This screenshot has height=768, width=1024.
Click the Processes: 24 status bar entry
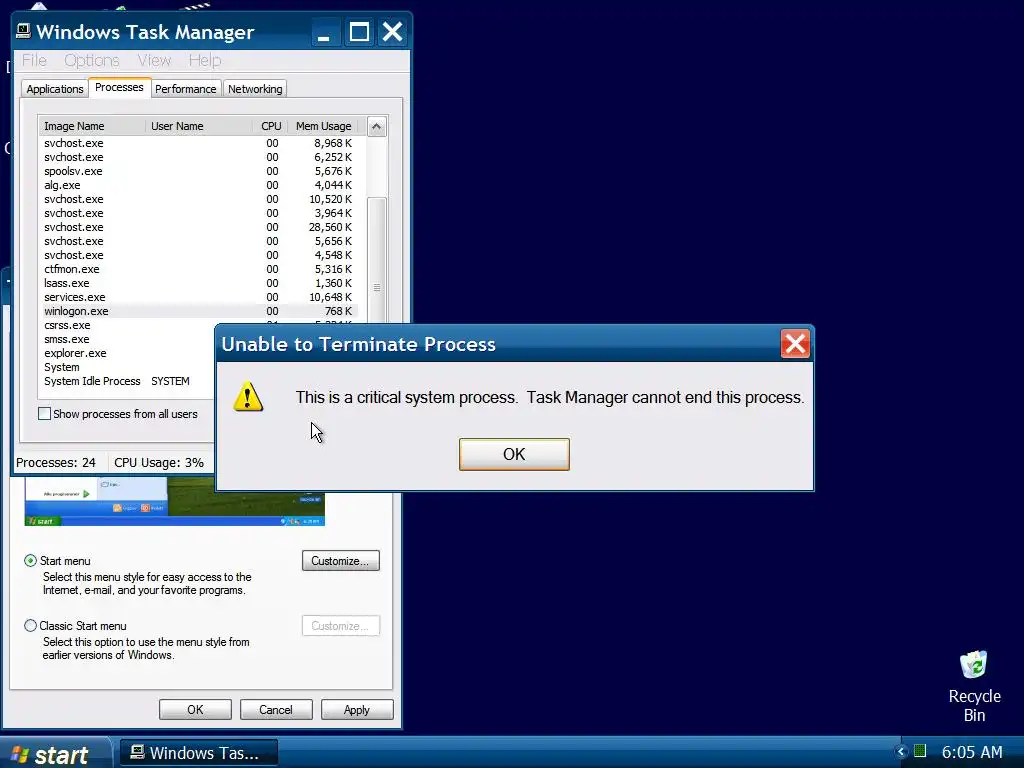(x=56, y=462)
